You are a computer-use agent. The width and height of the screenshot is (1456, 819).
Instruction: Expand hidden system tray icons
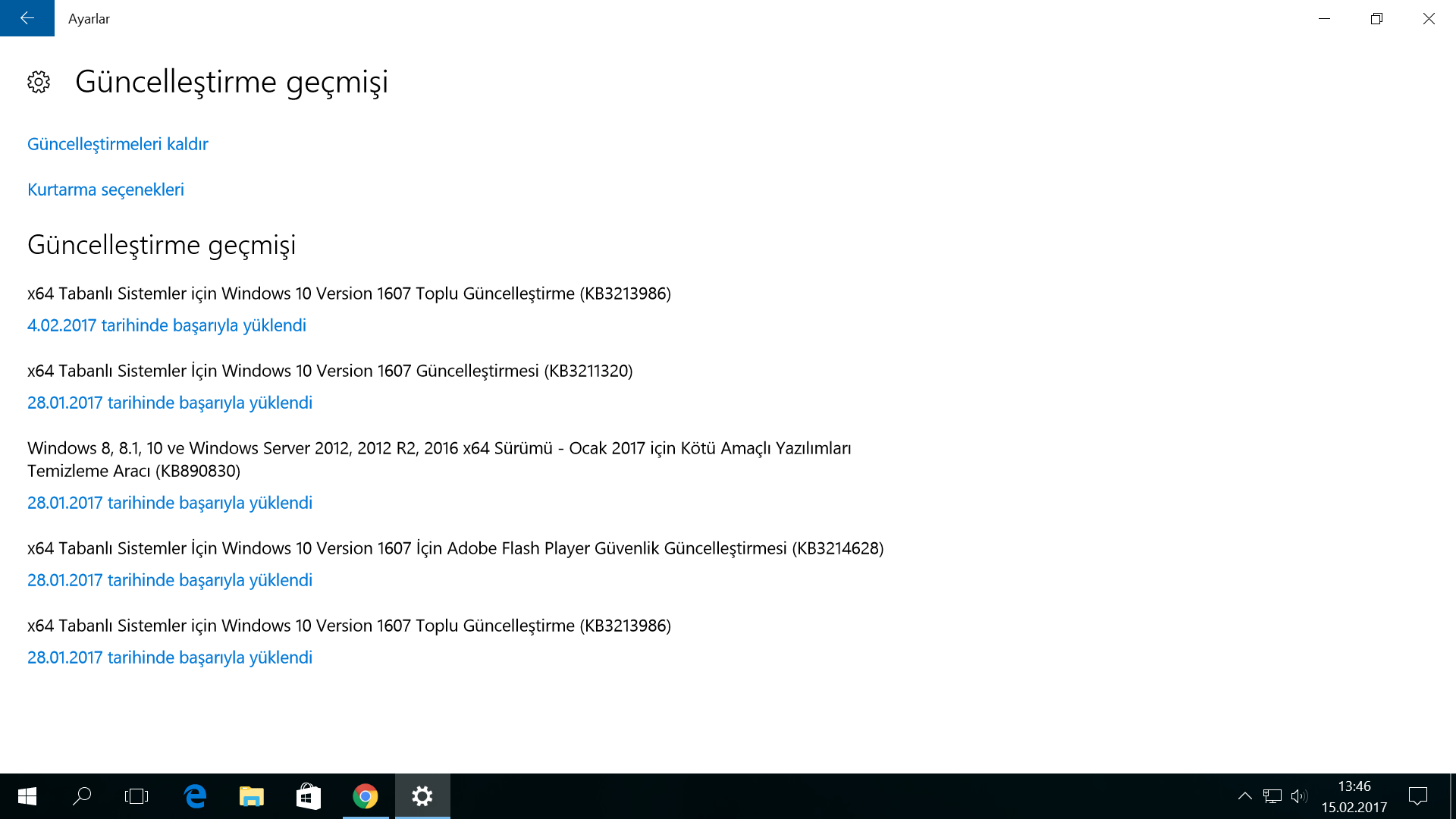pos(1244,796)
